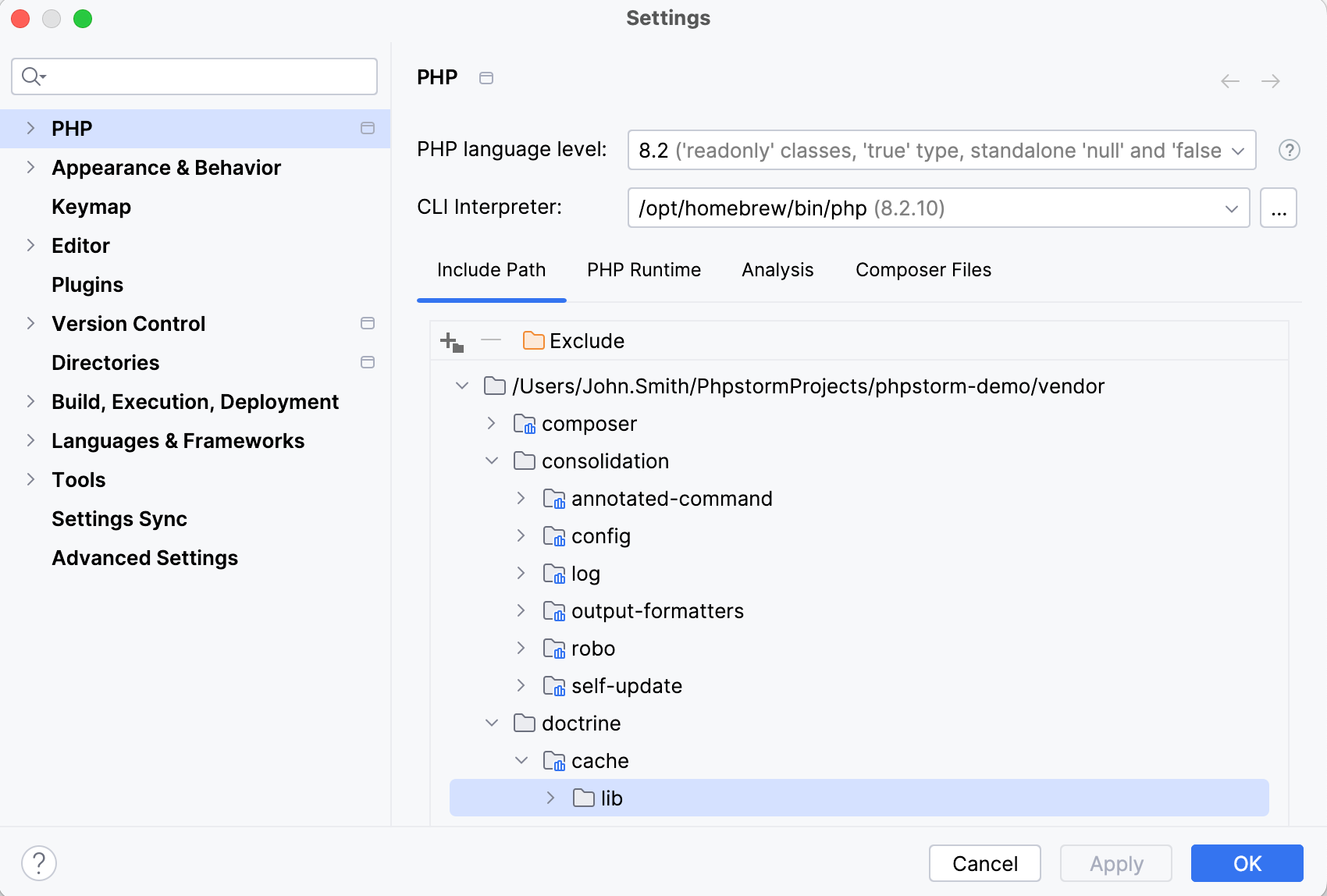Click the add include path plus icon
The width and height of the screenshot is (1327, 896).
pyautogui.click(x=452, y=341)
